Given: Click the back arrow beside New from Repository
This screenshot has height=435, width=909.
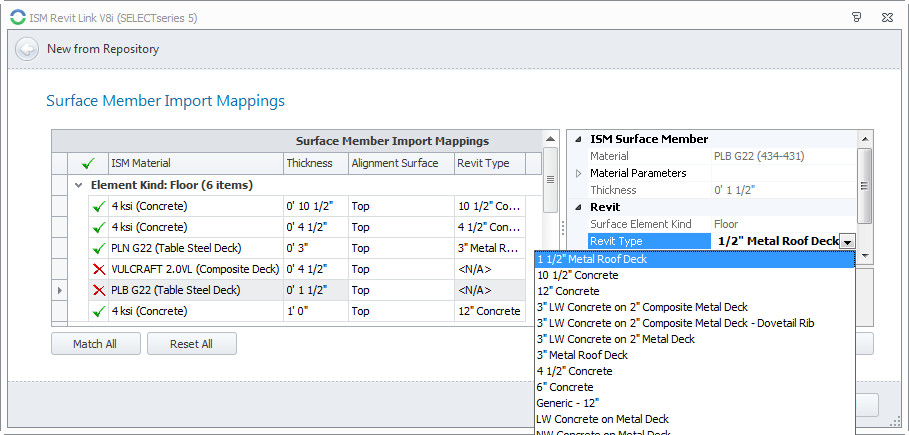Looking at the screenshot, I should point(27,49).
